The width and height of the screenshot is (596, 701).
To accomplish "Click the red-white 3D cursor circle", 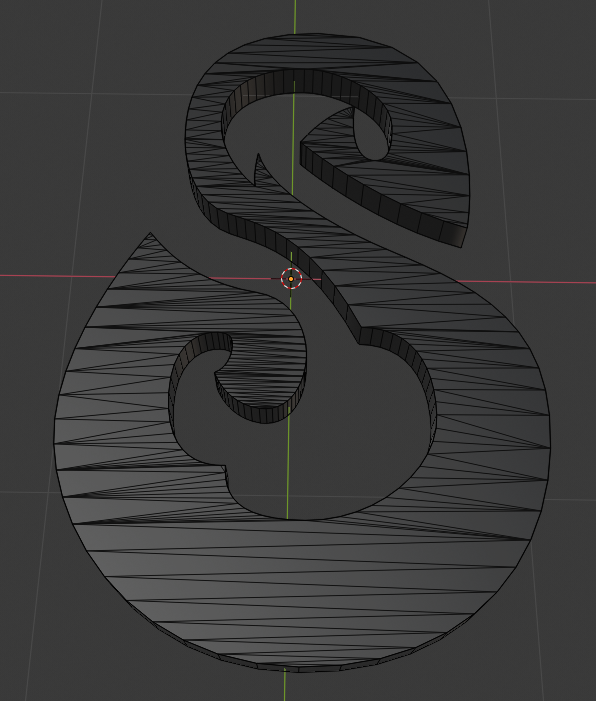I will (x=291, y=279).
